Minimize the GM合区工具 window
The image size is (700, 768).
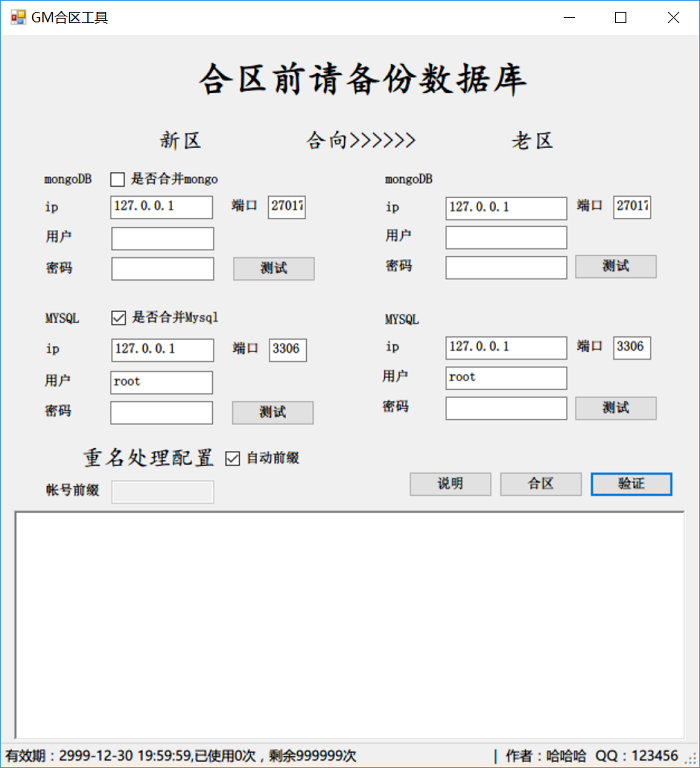coord(569,18)
